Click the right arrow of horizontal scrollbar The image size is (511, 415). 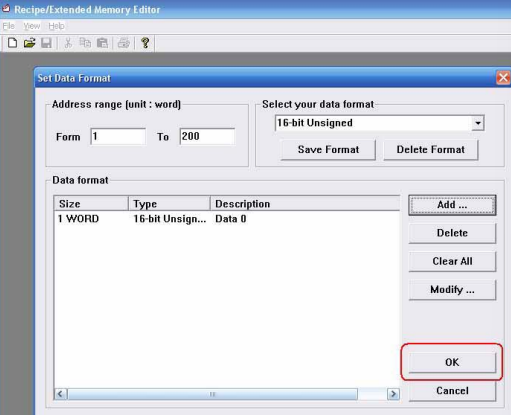click(x=393, y=394)
